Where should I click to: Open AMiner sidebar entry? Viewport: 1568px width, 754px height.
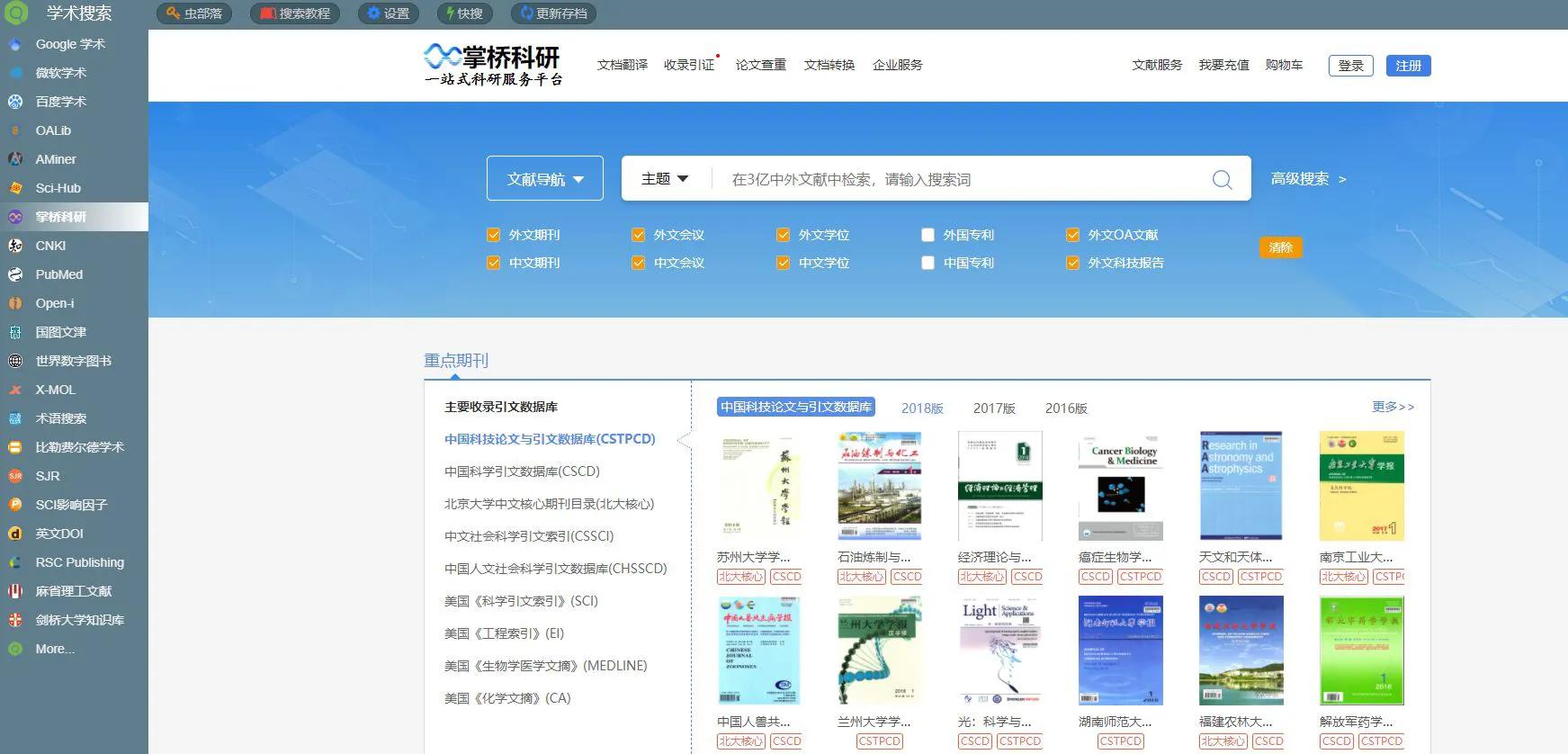point(56,159)
